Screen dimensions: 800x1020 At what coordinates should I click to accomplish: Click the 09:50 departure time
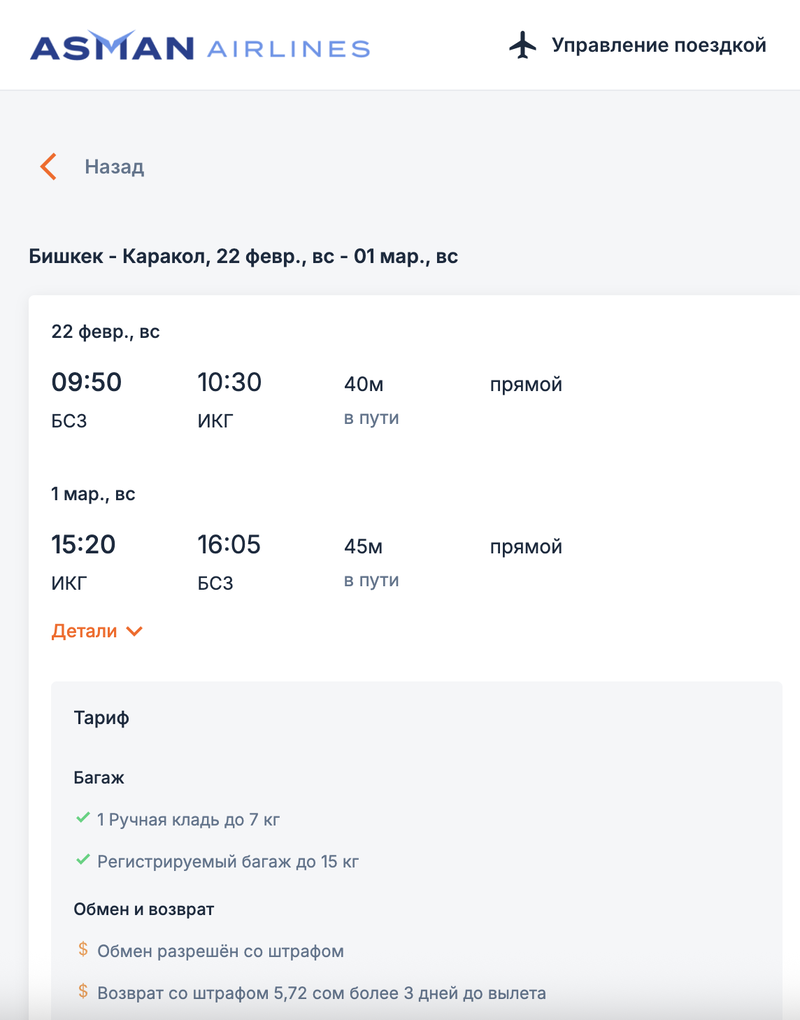(x=86, y=382)
